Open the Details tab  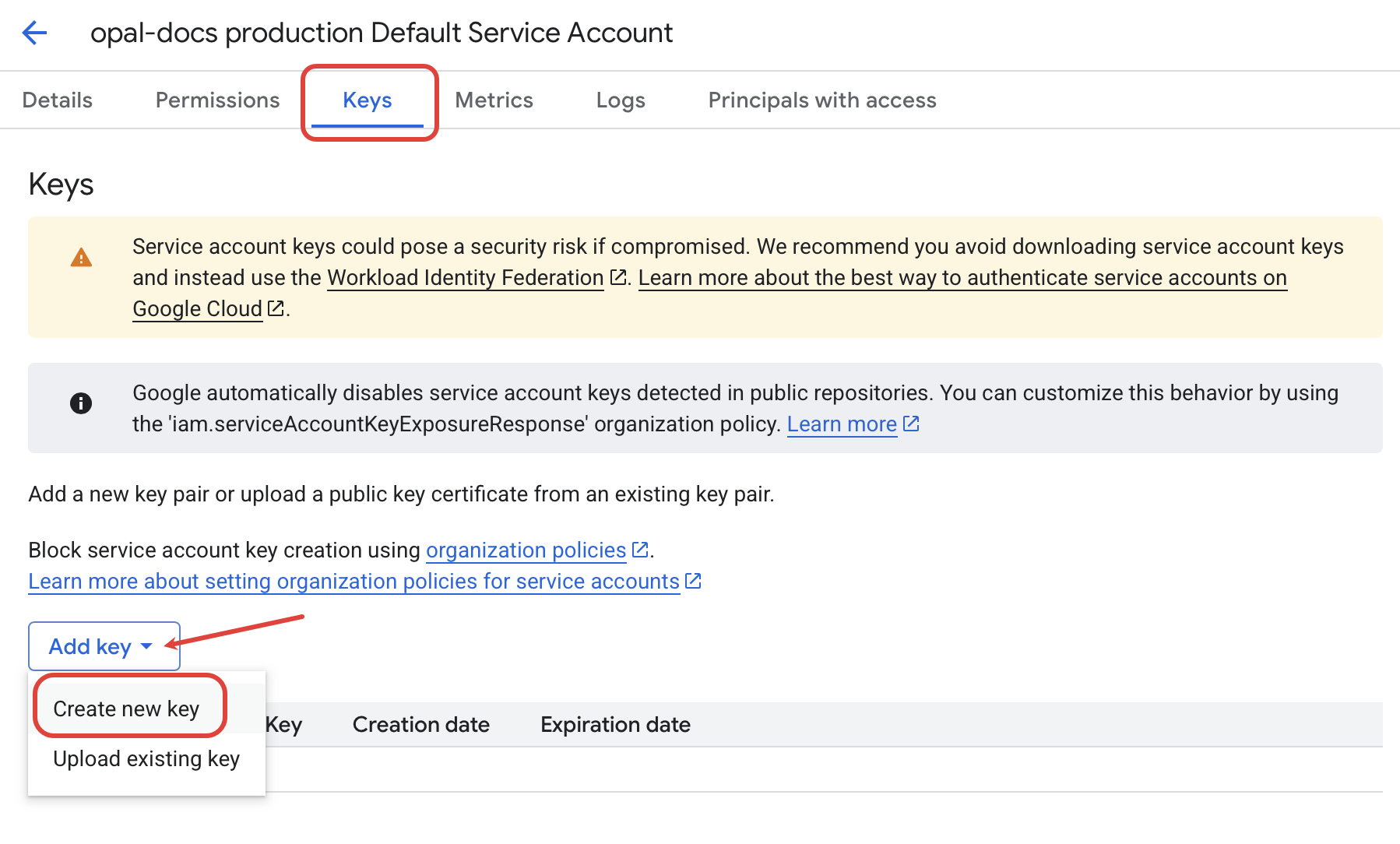click(58, 100)
